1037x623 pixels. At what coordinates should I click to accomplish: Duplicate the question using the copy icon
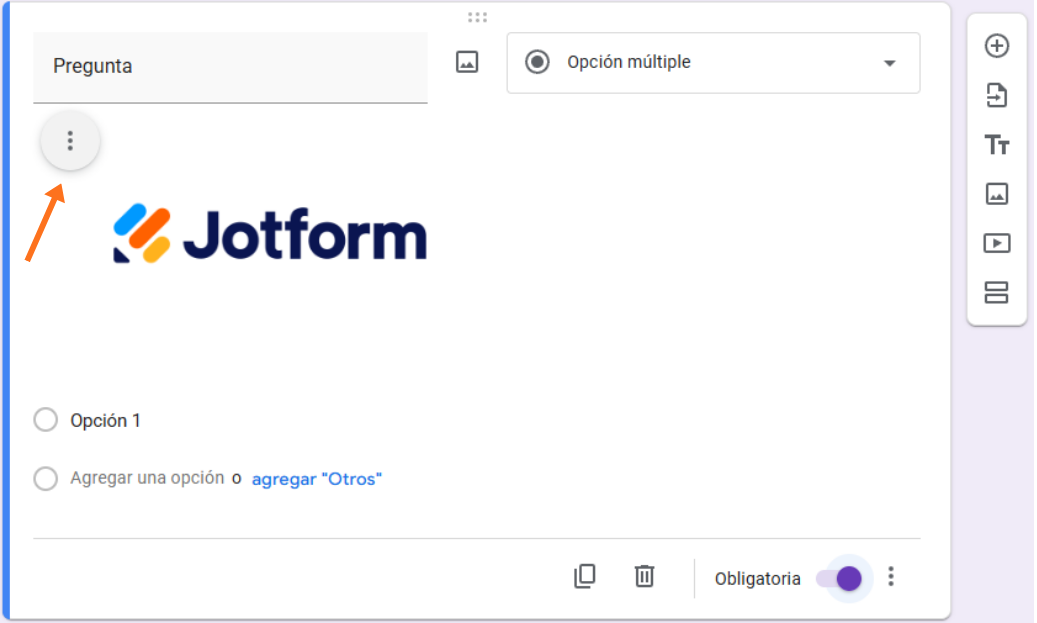pyautogui.click(x=586, y=577)
